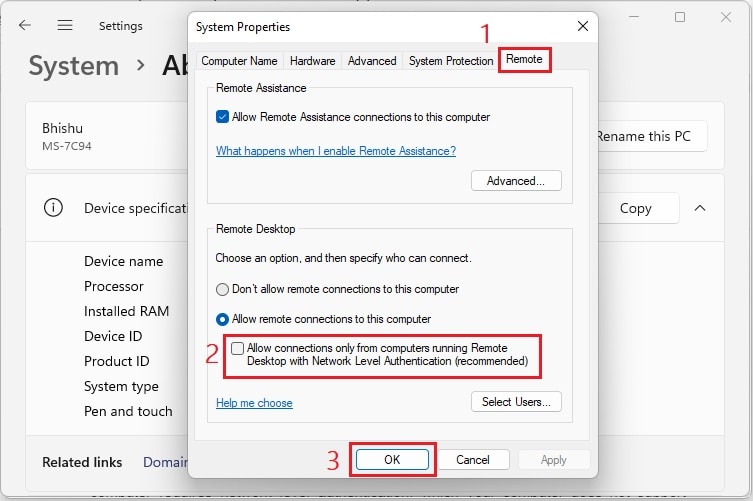Viewport: 753px width, 501px height.
Task: Click the MS-7C94 model text
Action: tap(67, 146)
